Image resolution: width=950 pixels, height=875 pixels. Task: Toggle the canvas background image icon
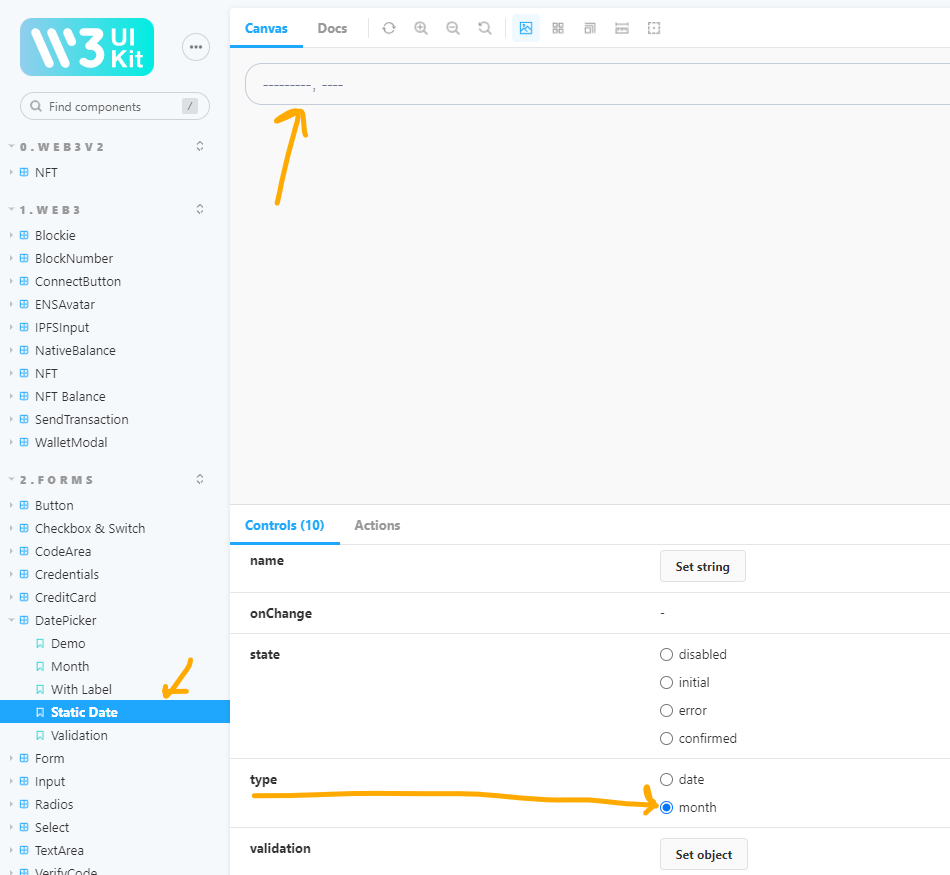pyautogui.click(x=525, y=28)
